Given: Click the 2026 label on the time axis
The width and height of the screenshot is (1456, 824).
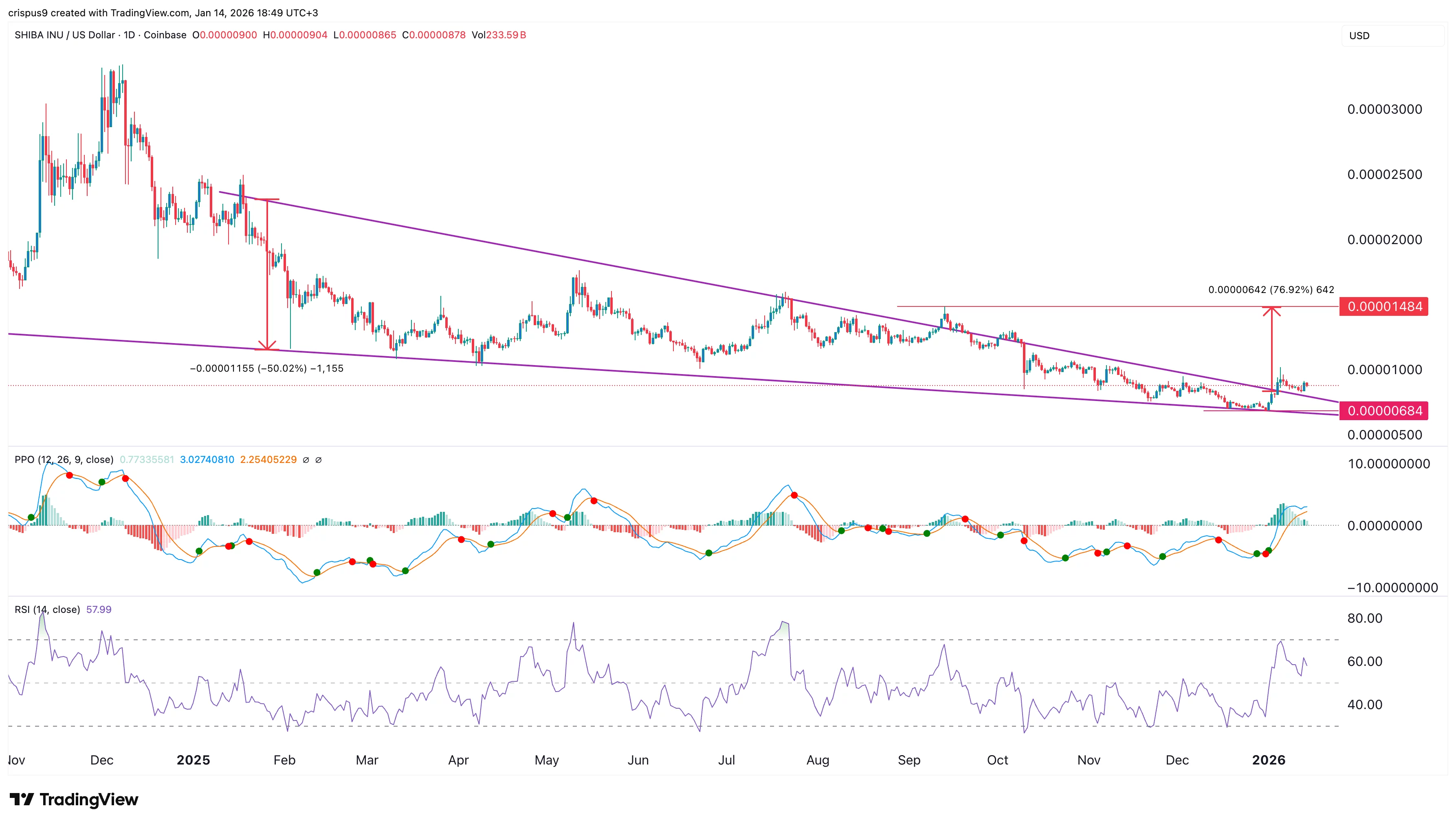Looking at the screenshot, I should click(1268, 760).
